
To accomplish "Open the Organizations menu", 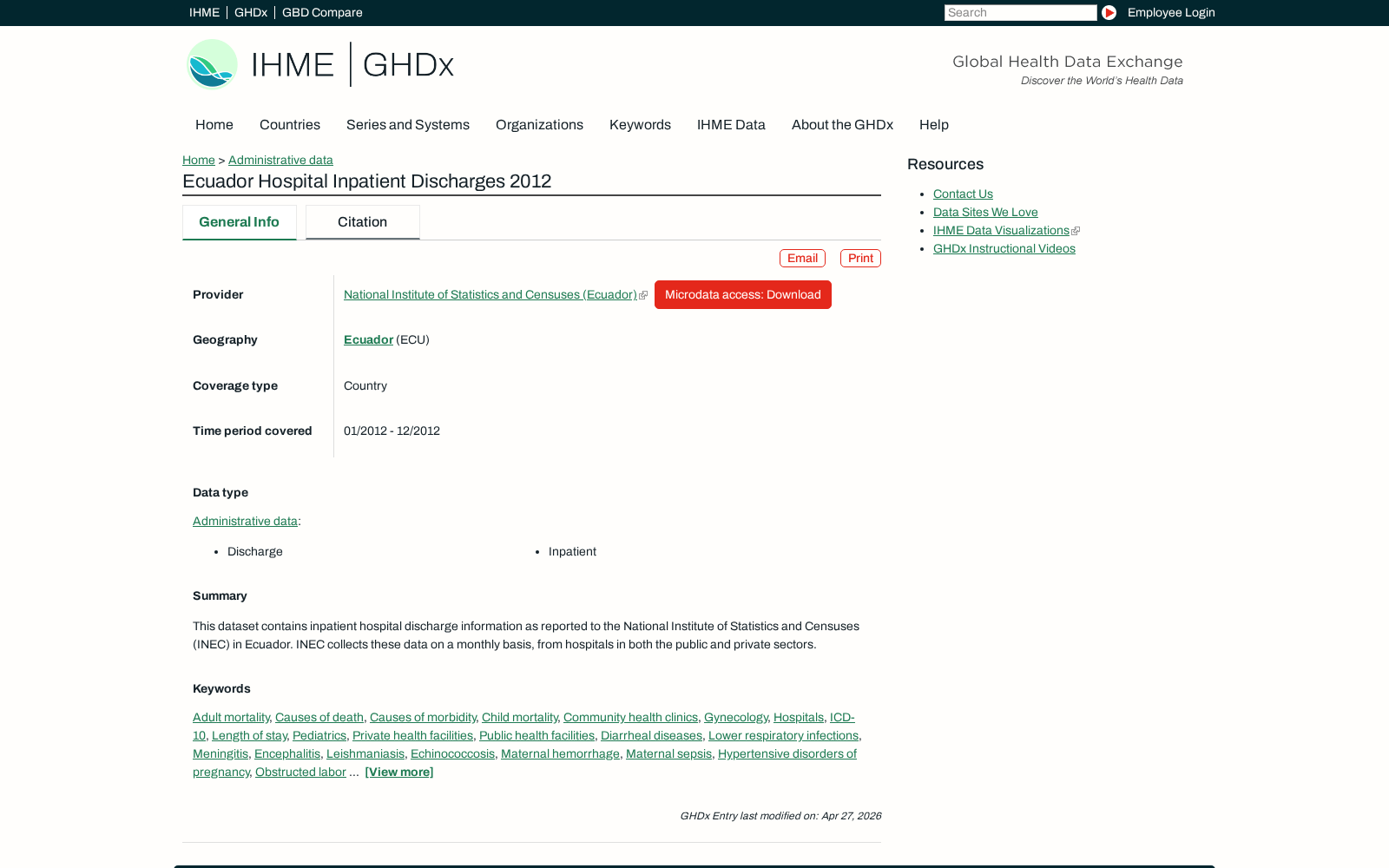I will (539, 125).
